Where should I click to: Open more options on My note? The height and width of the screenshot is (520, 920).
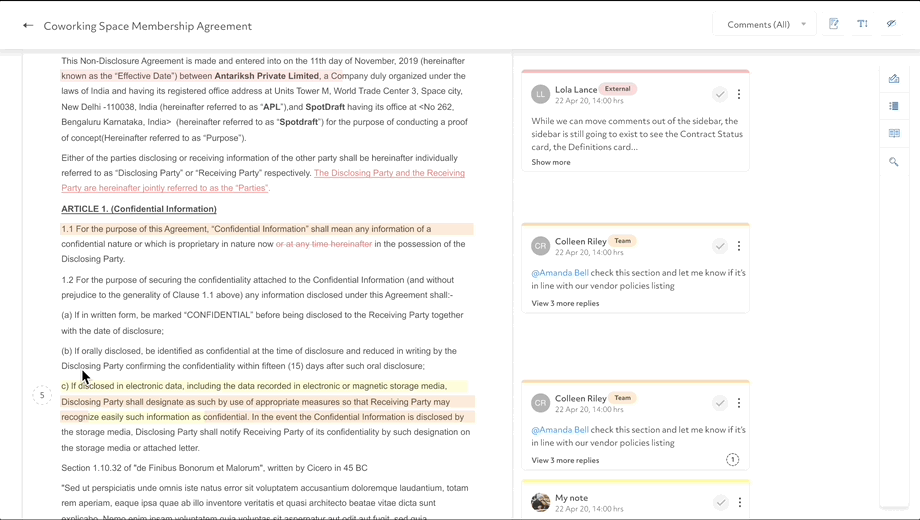pos(739,502)
